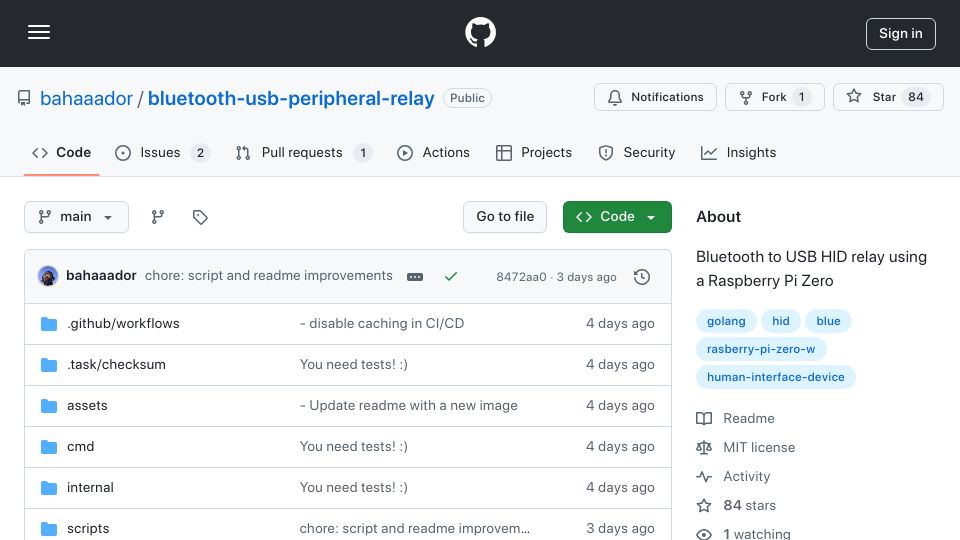Open bahaaador author link in commit row
960x540 pixels.
pyautogui.click(x=101, y=276)
